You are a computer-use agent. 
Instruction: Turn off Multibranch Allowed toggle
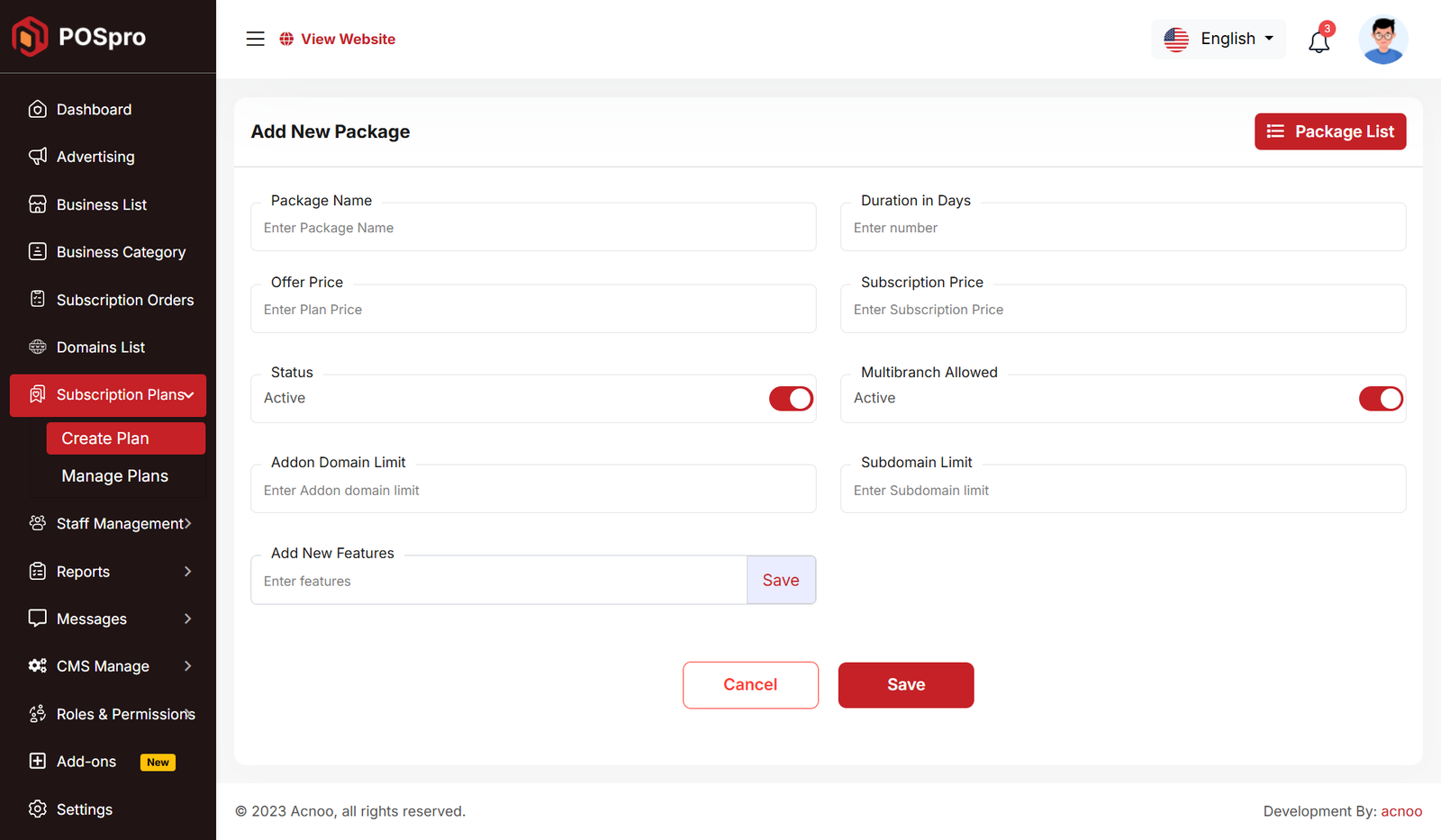(x=1380, y=399)
